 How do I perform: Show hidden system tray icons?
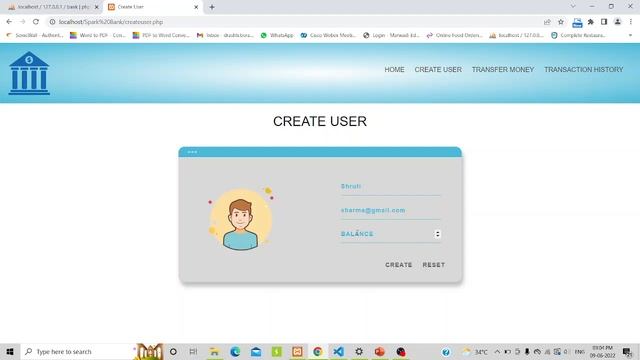497,352
